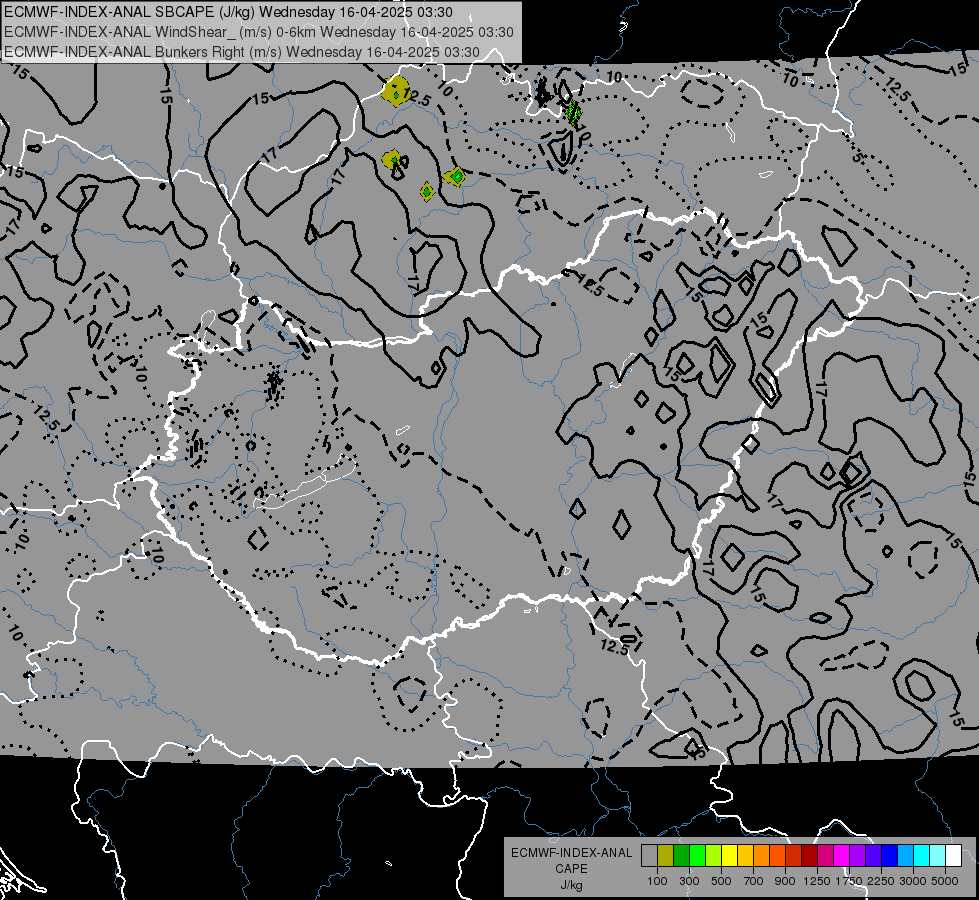Select the 2250 legend scale value
Screen dimensions: 979x900
coord(882,881)
